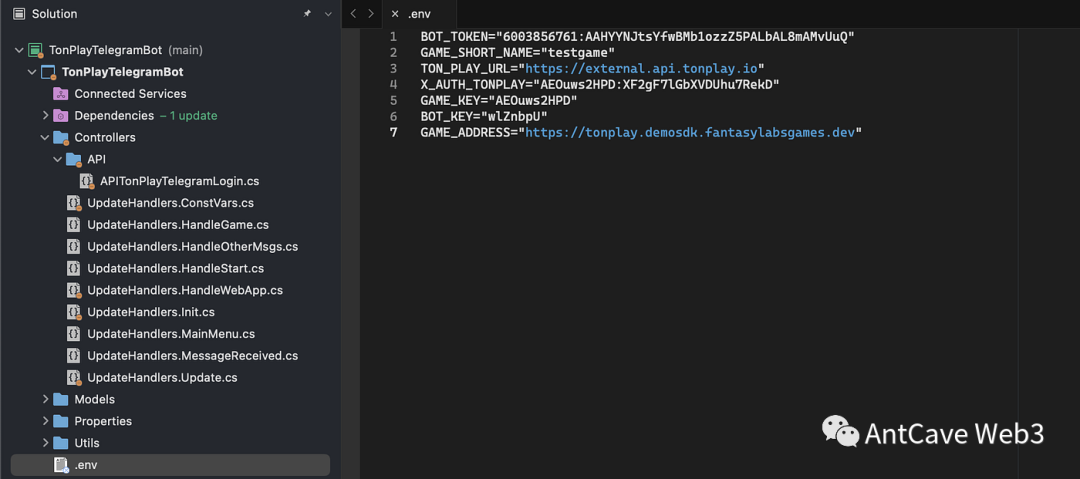This screenshot has height=479, width=1080.
Task: Collapse the API folder
Action: (x=57, y=159)
